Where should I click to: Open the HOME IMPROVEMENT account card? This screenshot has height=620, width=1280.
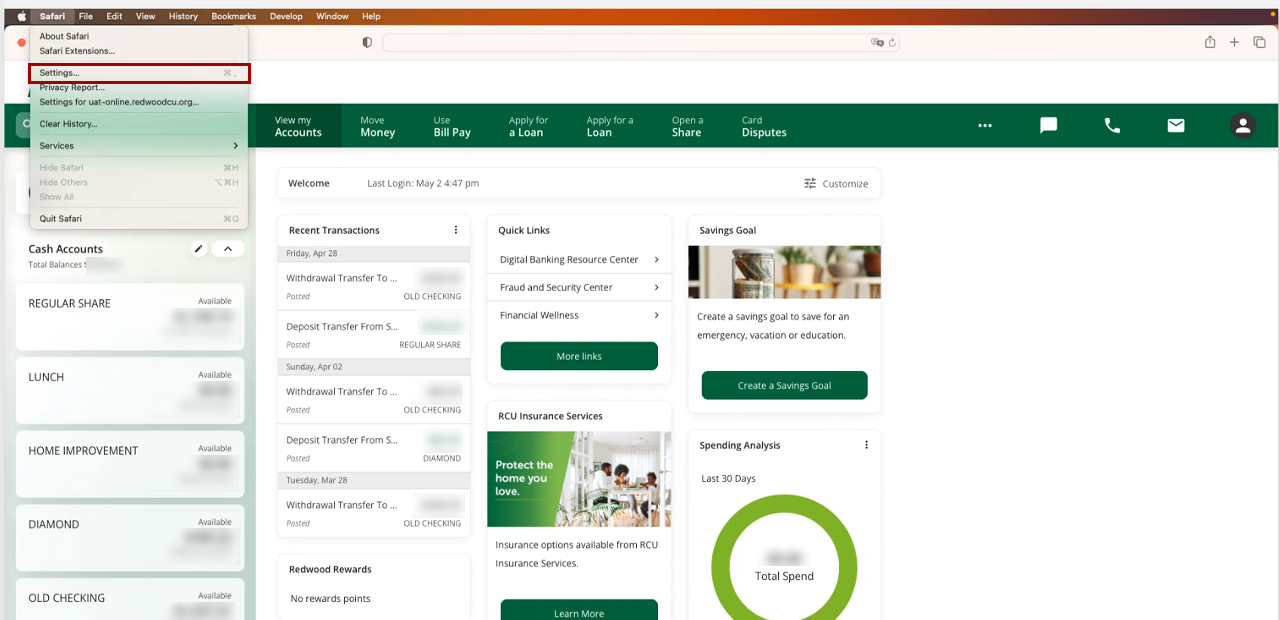(x=130, y=464)
